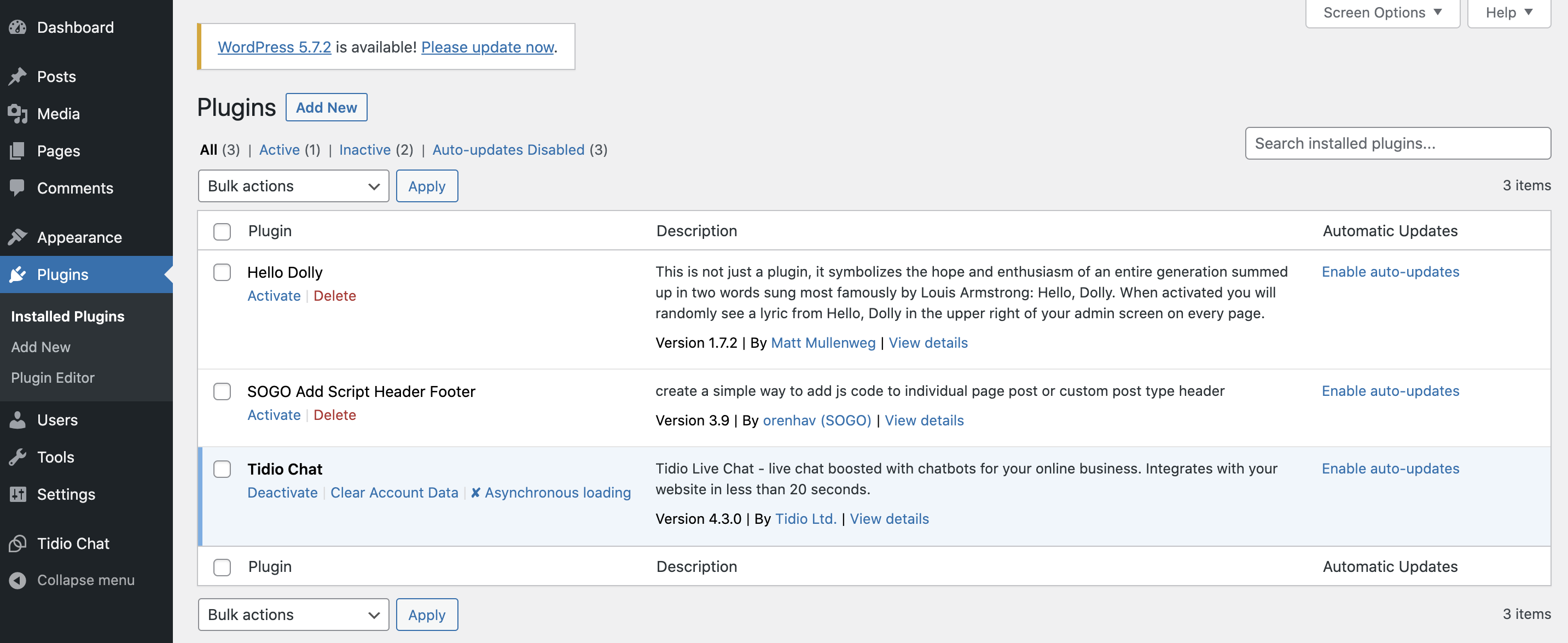The width and height of the screenshot is (1568, 643).
Task: Filter plugins by Inactive
Action: (364, 150)
